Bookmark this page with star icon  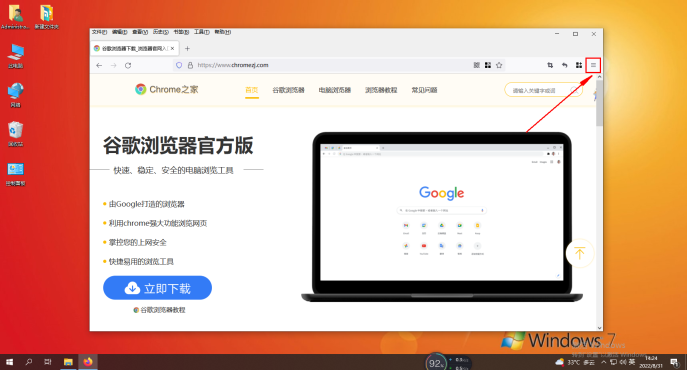pos(499,65)
